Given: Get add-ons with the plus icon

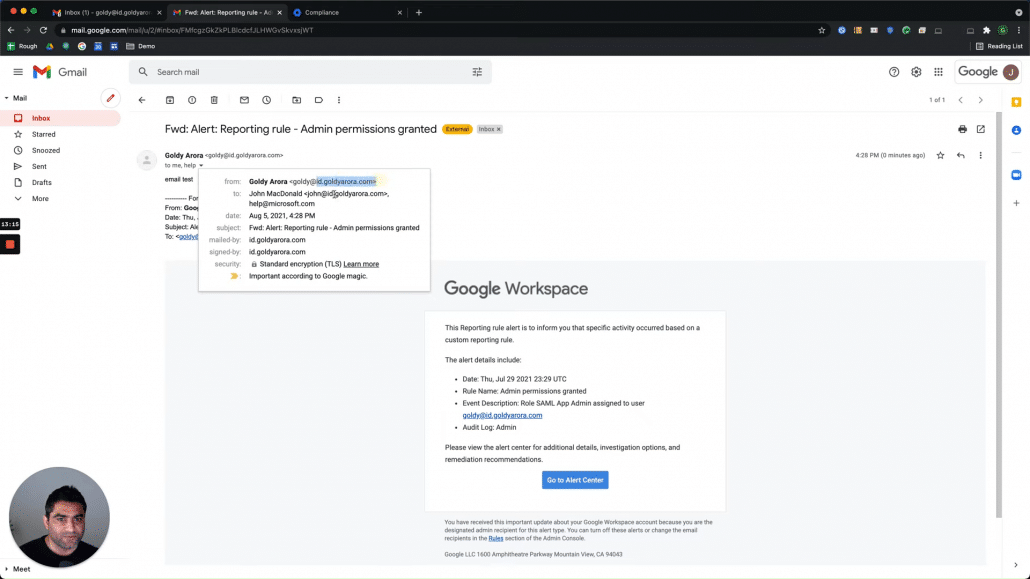Looking at the screenshot, I should click(x=1016, y=203).
